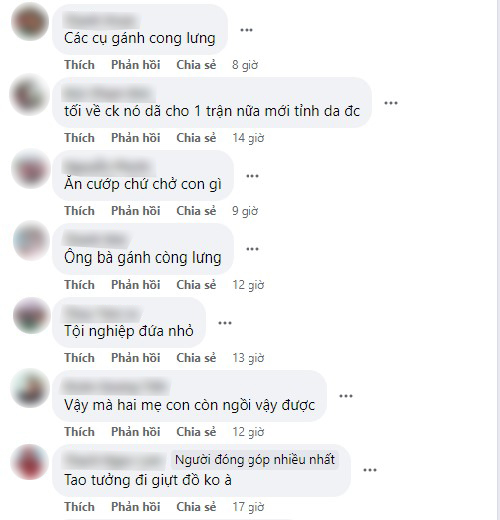This screenshot has width=500, height=520.
Task: Reply to the "tối về ck nó dã" comment
Action: [x=136, y=138]
